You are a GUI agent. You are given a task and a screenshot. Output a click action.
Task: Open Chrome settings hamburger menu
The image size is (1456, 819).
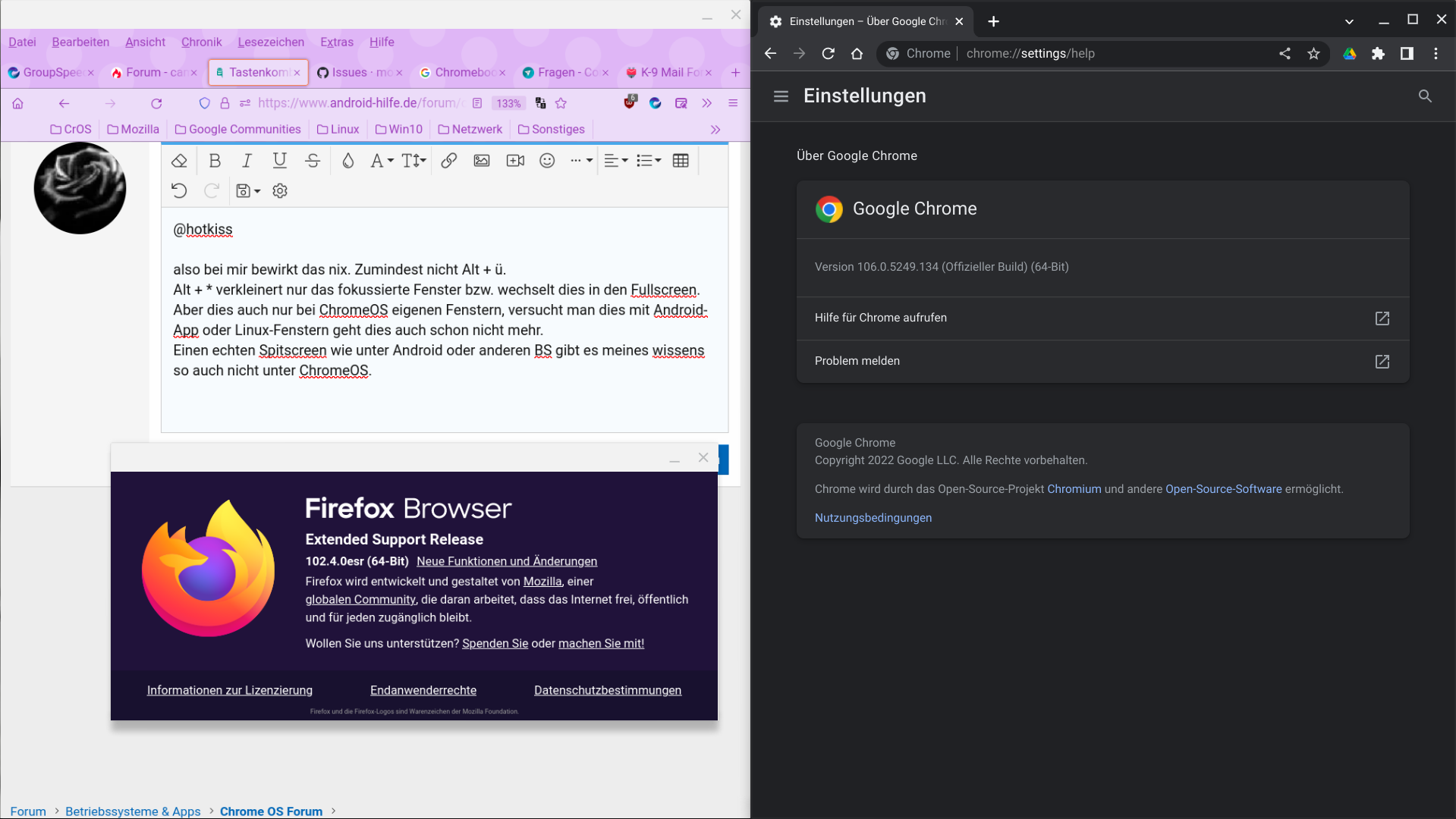[781, 96]
